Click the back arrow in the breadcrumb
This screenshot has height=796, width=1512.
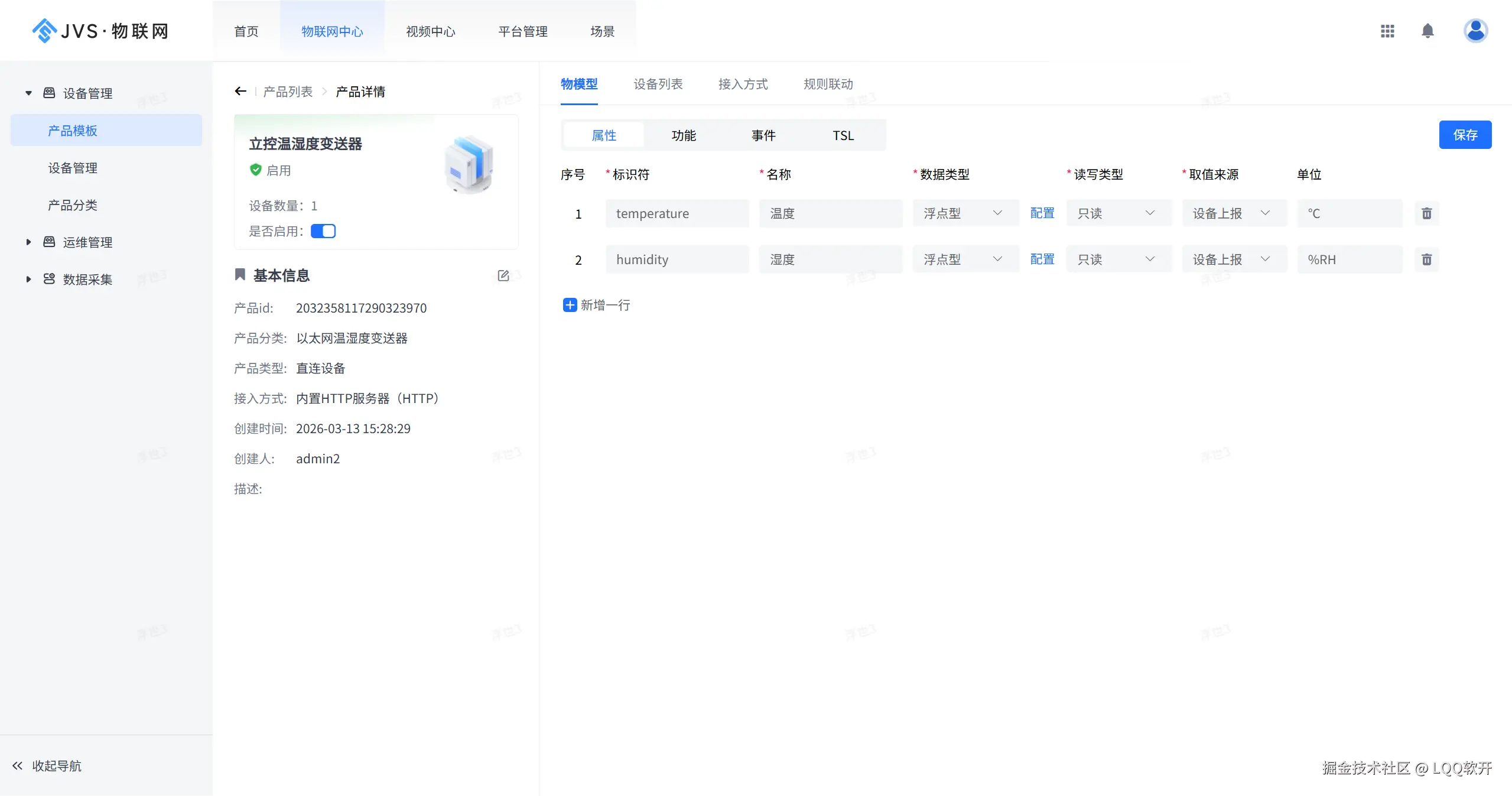tap(240, 91)
